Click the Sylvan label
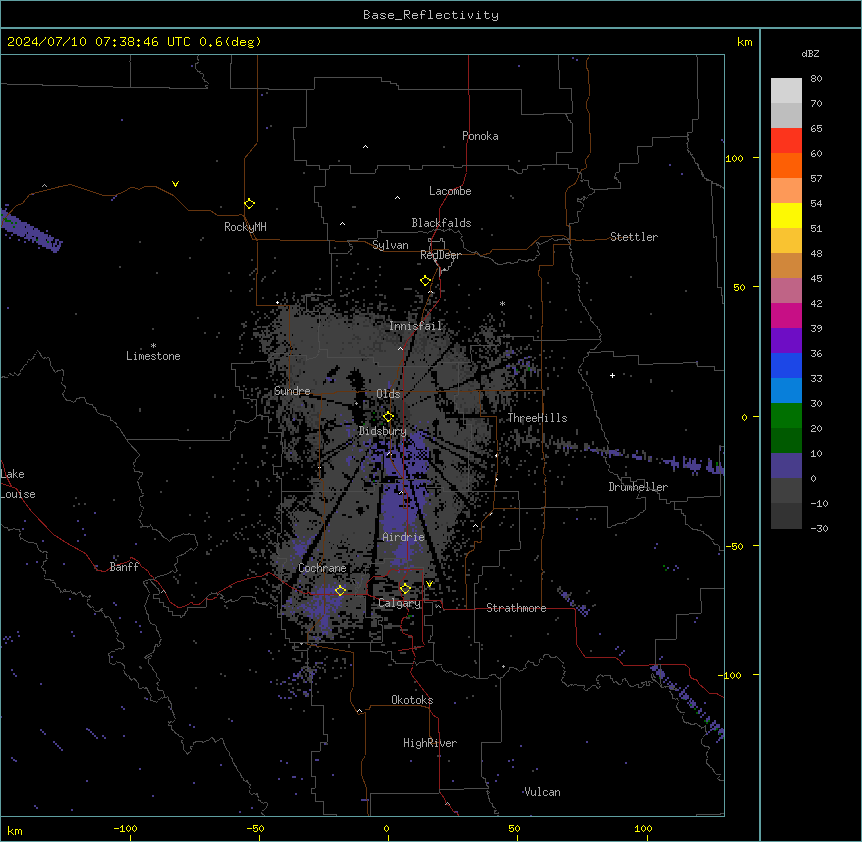This screenshot has width=862, height=842. coord(390,245)
